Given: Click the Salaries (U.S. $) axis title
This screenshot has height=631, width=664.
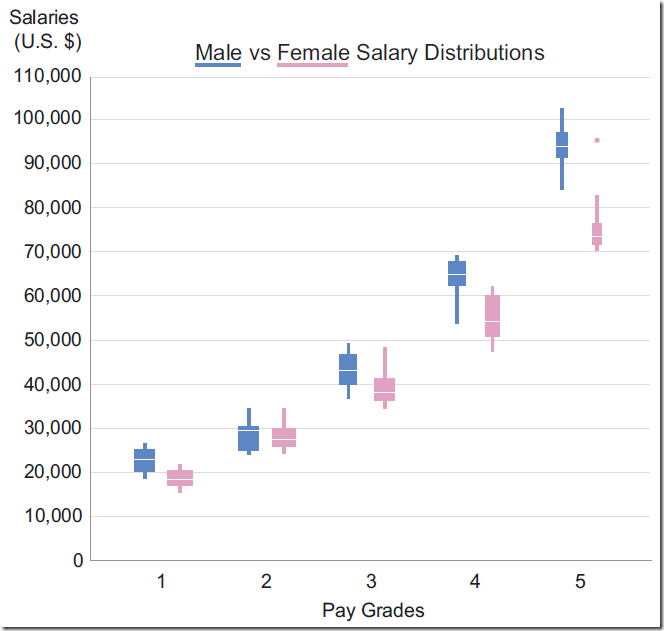Looking at the screenshot, I should [45, 30].
